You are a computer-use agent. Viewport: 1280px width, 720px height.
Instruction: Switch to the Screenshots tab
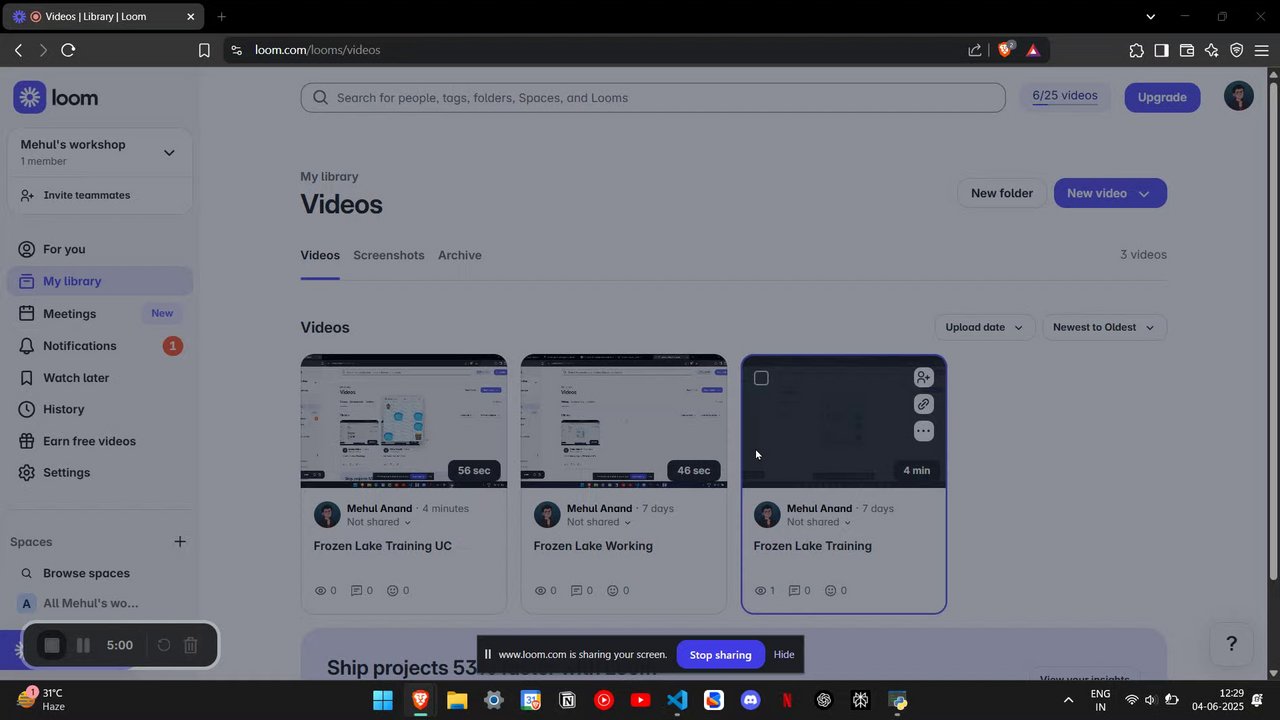389,255
